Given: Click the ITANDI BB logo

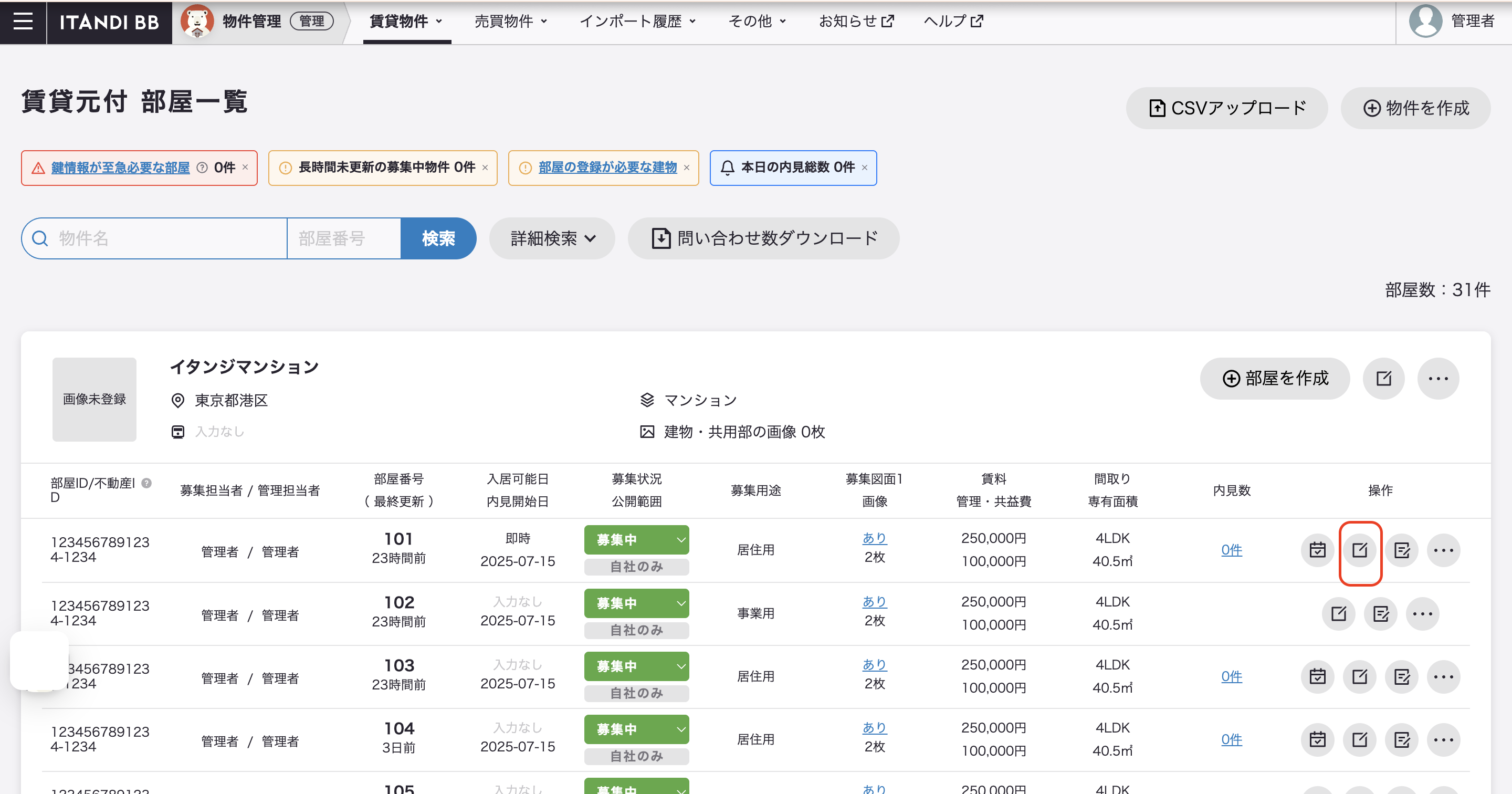Looking at the screenshot, I should [109, 22].
